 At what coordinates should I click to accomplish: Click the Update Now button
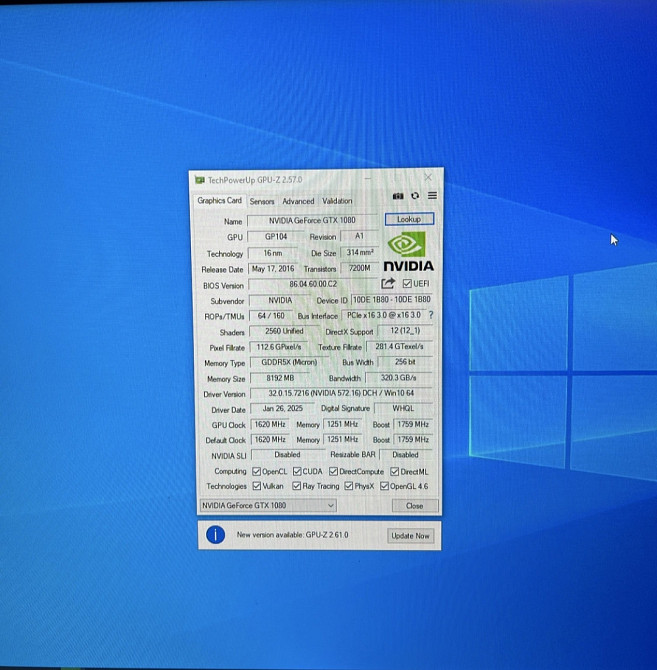(x=409, y=536)
